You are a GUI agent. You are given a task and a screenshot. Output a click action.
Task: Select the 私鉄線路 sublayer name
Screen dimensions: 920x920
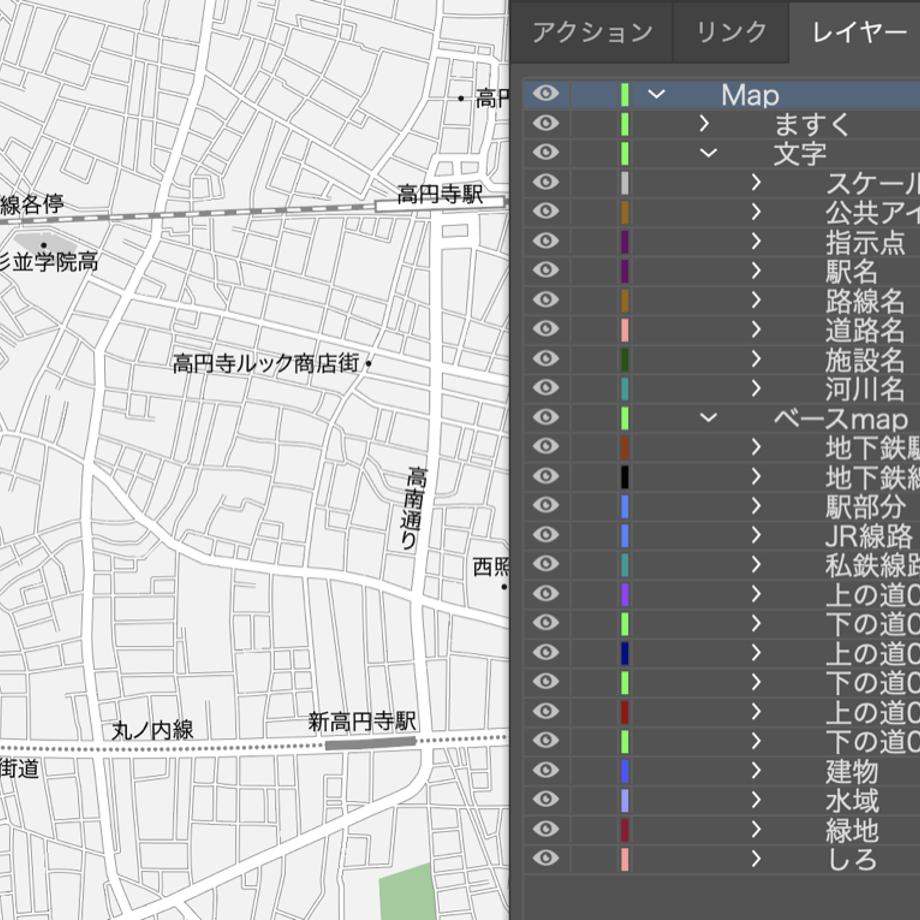[872, 565]
